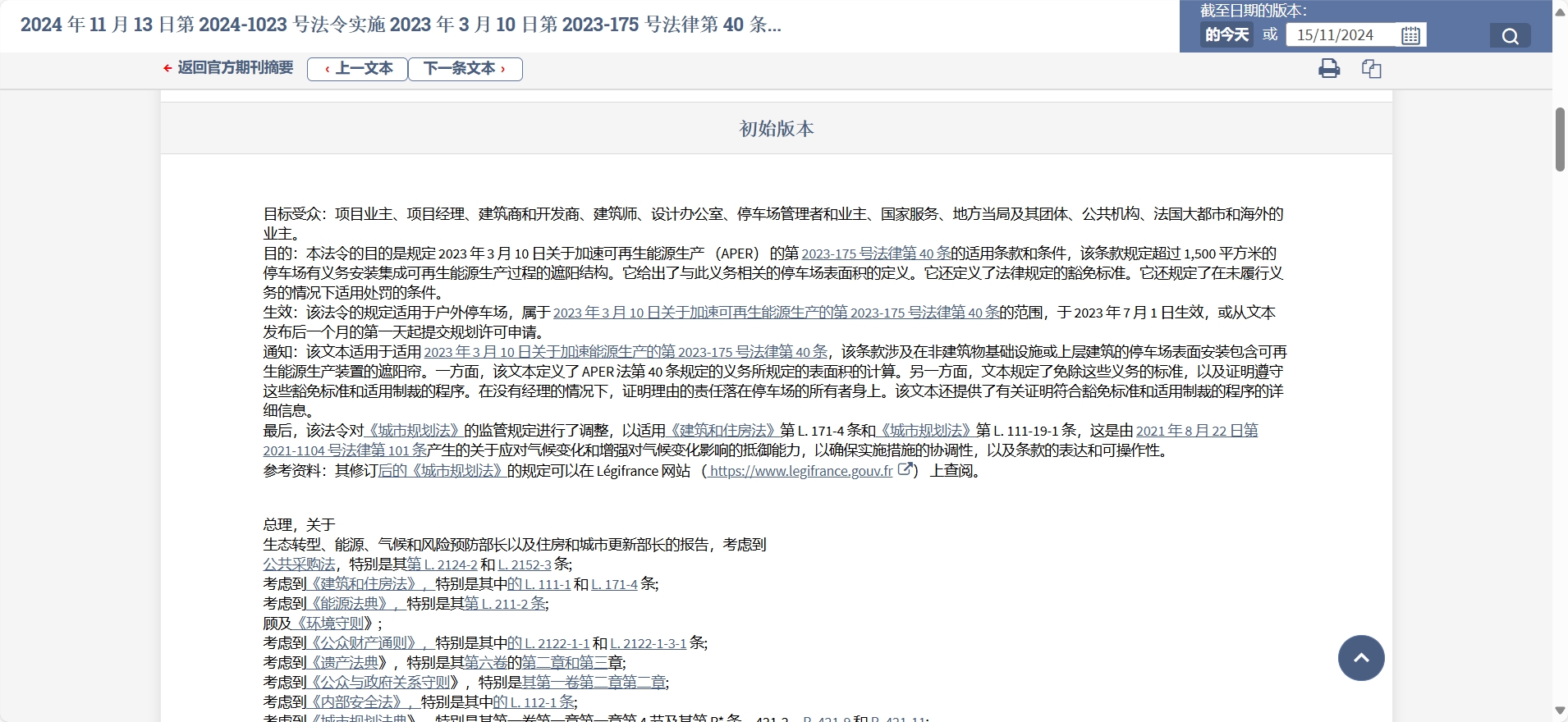Image resolution: width=1568 pixels, height=722 pixels.
Task: Go to next text 下一条文本
Action: (465, 69)
